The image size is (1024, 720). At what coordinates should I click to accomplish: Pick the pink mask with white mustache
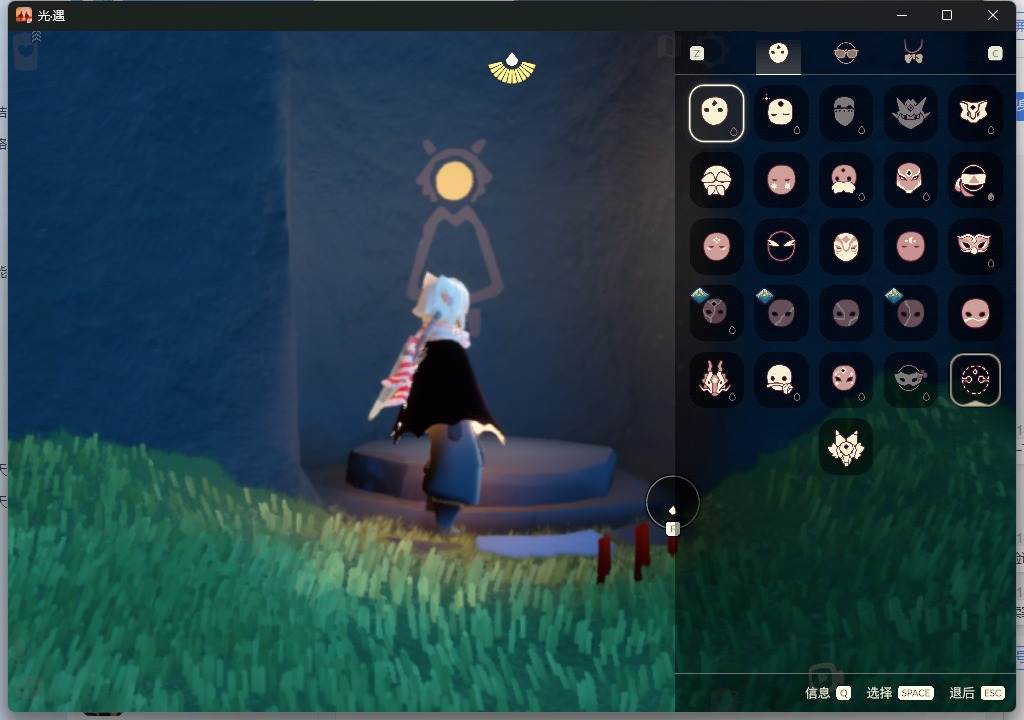tap(846, 180)
